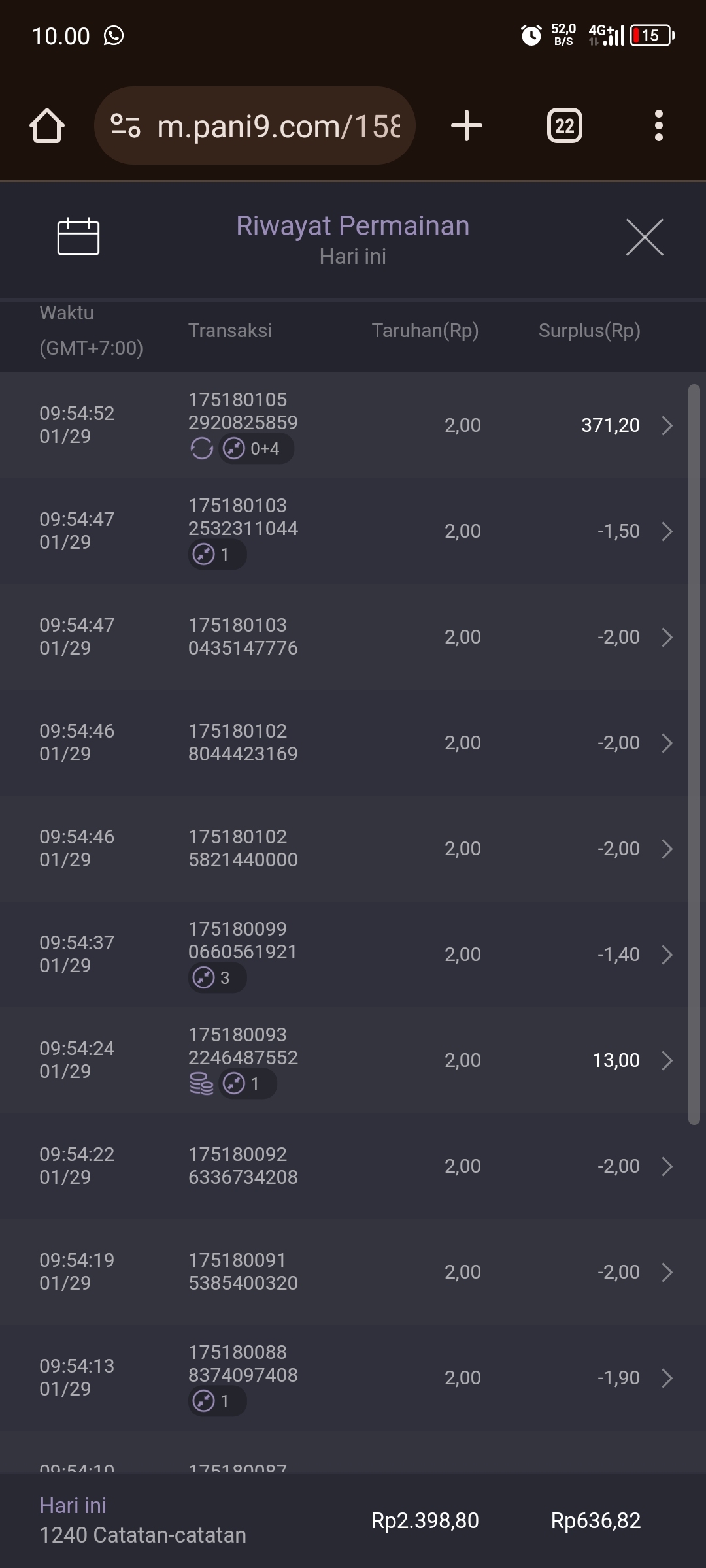Tap the site settings icon in address bar

point(126,125)
